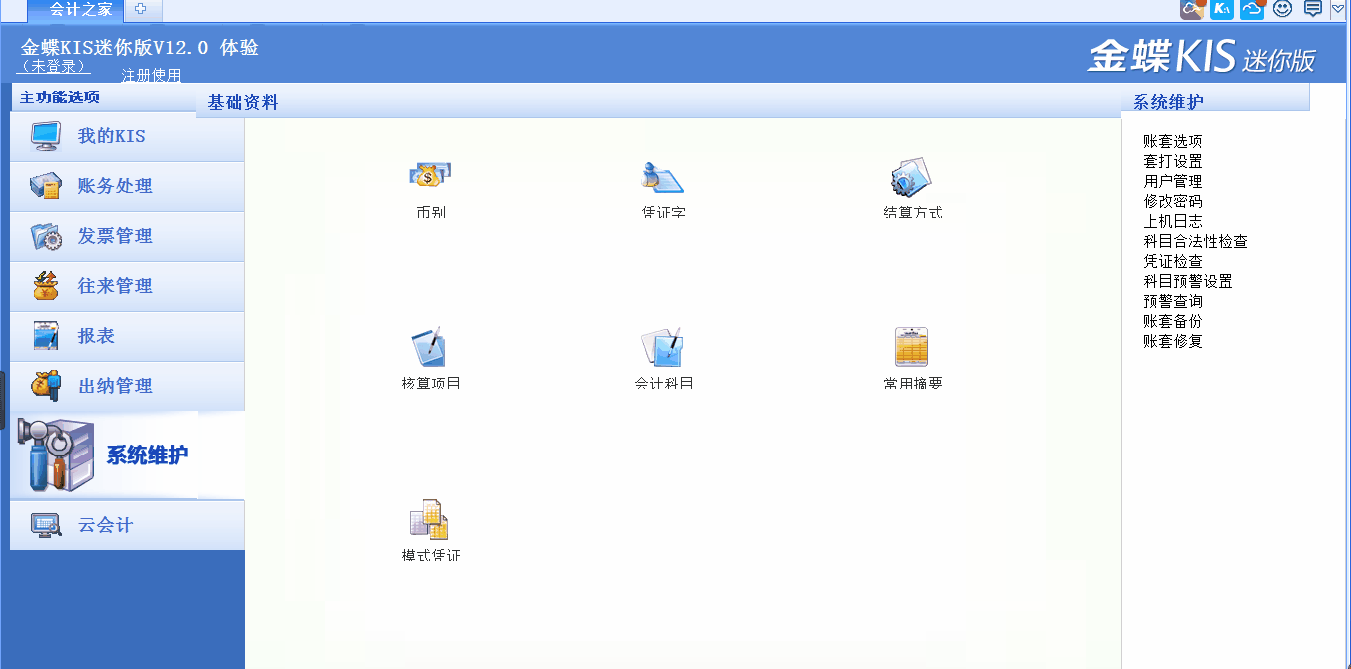Add a new tab with plus button
1351x669 pixels.
tap(141, 10)
